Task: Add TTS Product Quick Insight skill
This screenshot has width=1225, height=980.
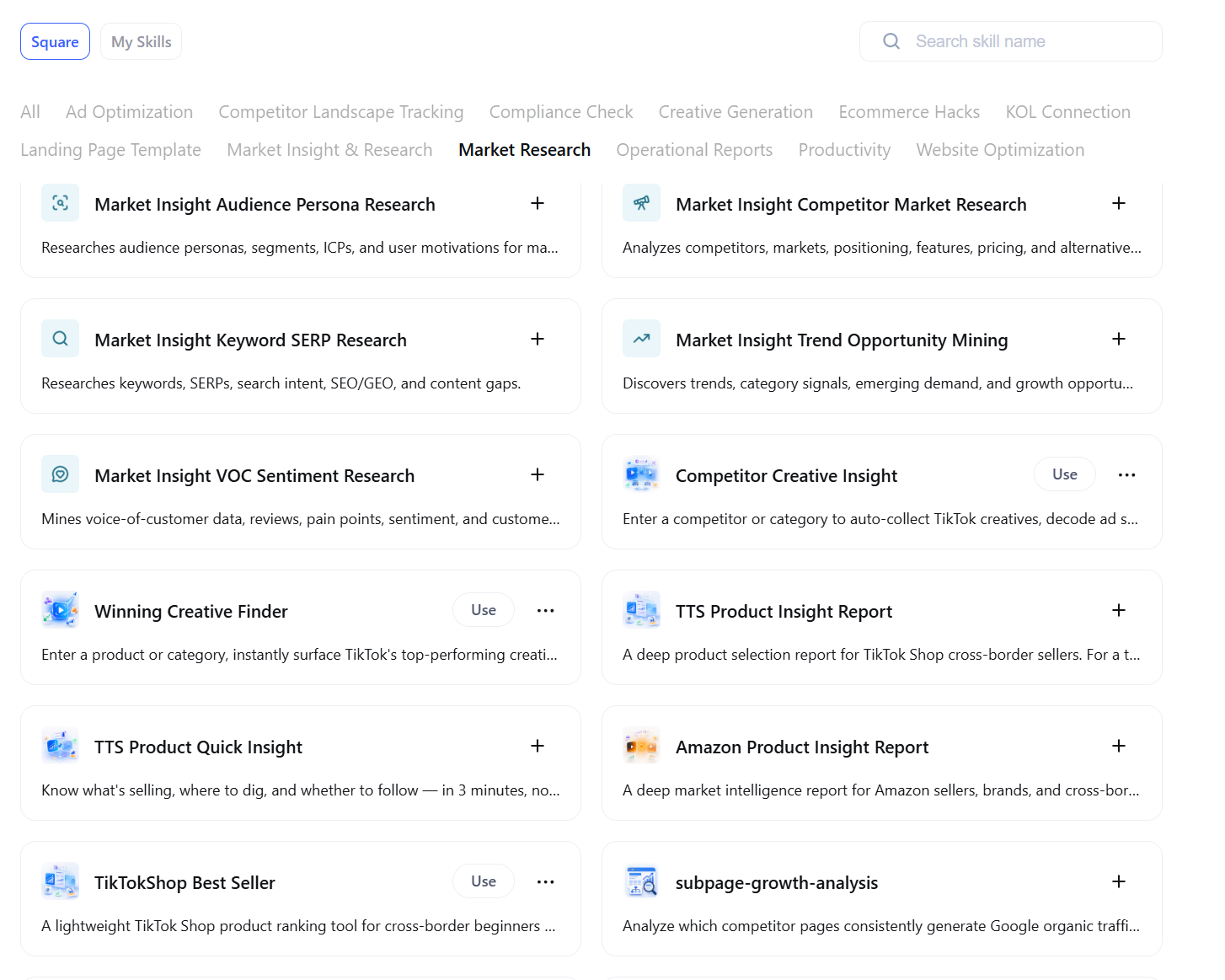Action: coord(538,746)
